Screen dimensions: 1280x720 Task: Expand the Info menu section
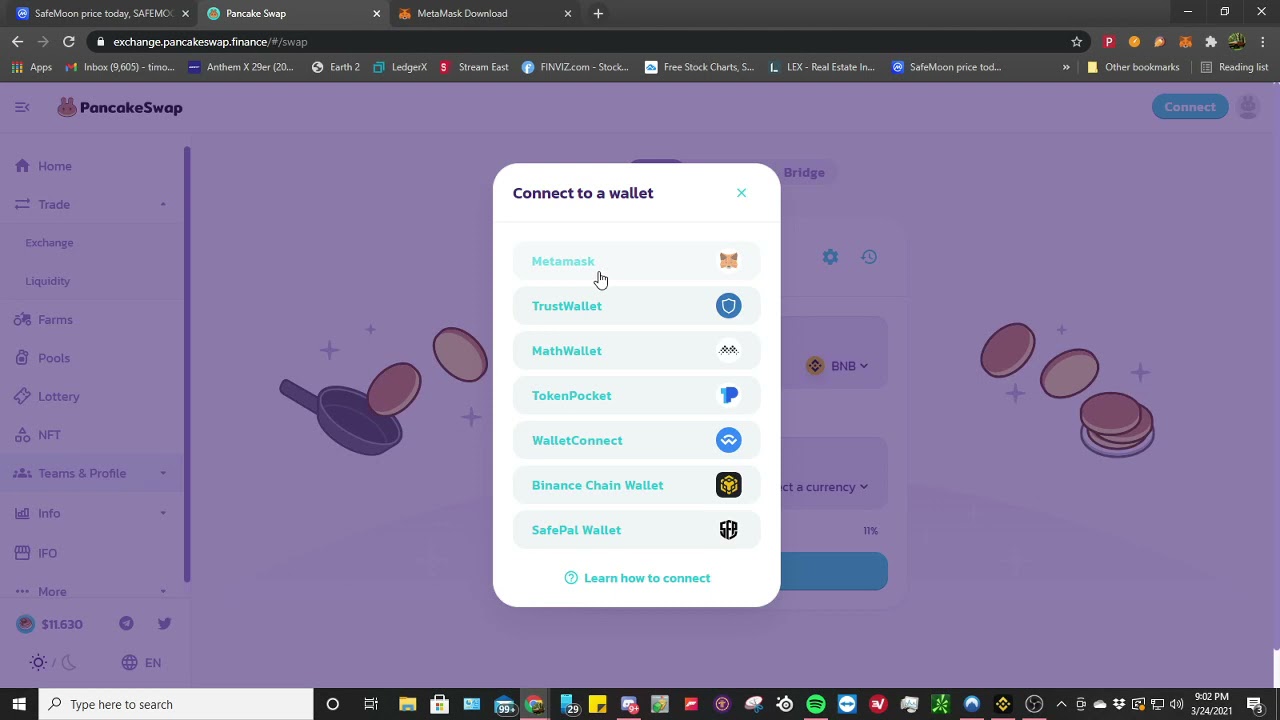tap(92, 513)
